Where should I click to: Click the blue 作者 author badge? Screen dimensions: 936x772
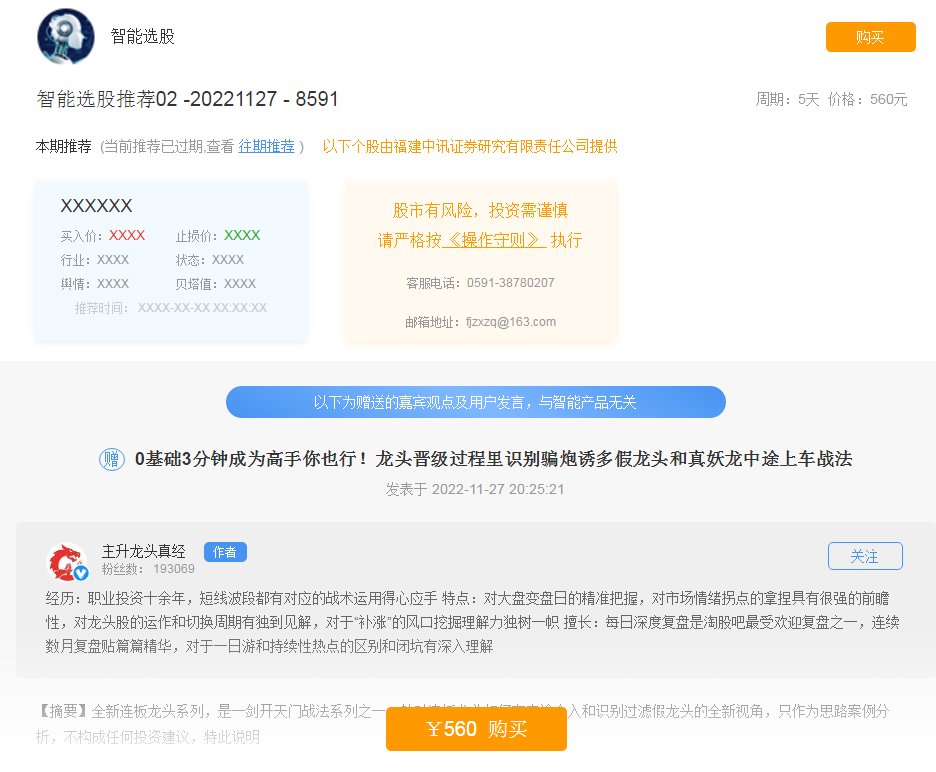coord(225,551)
